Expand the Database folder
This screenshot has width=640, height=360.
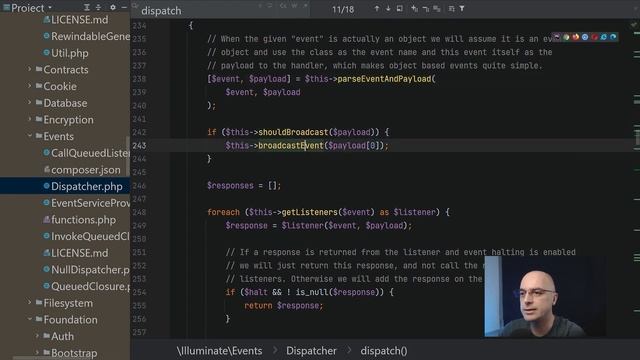(x=29, y=102)
